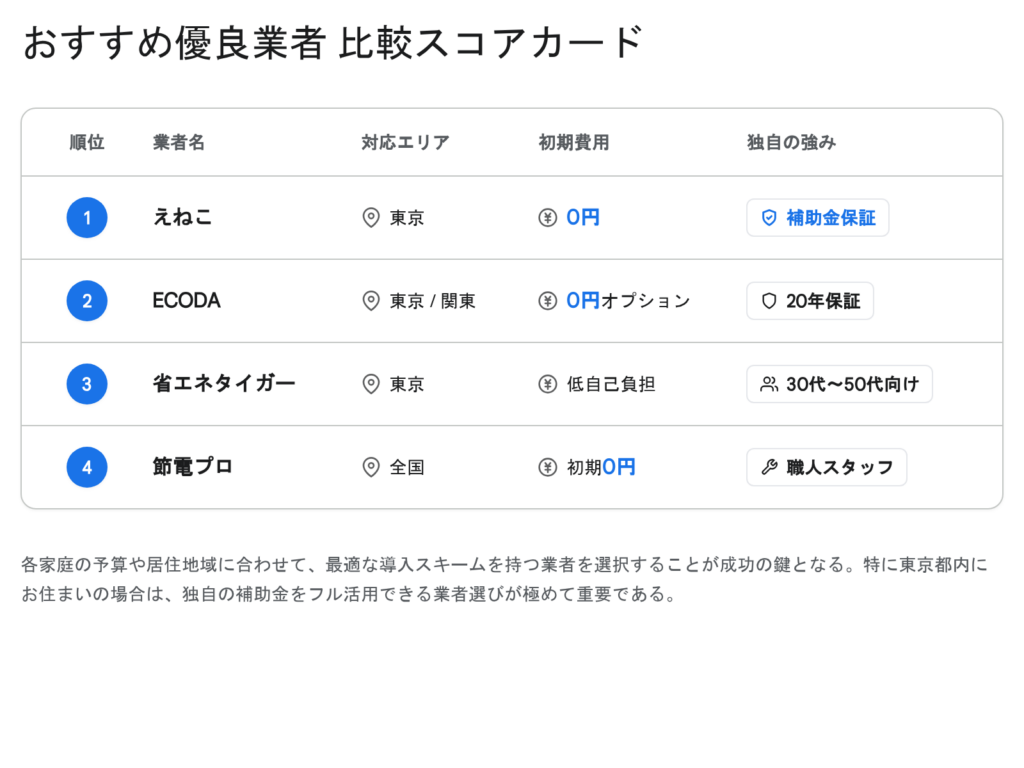This screenshot has height=768, width=1024.
Task: Open the ECODA company name
Action: [x=186, y=301]
